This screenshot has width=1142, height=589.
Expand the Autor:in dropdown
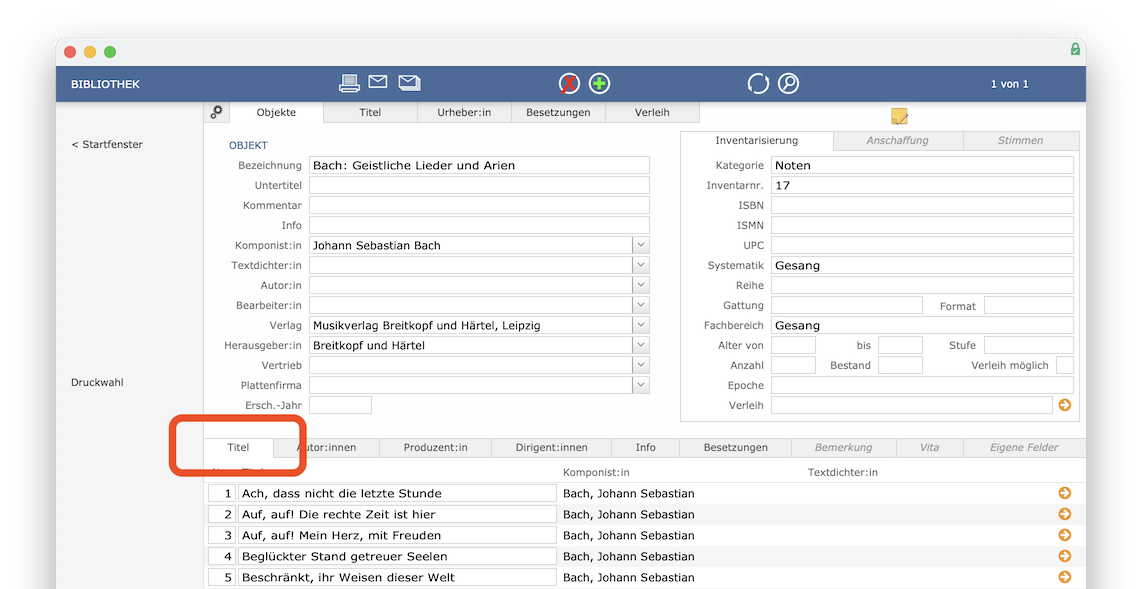click(641, 285)
